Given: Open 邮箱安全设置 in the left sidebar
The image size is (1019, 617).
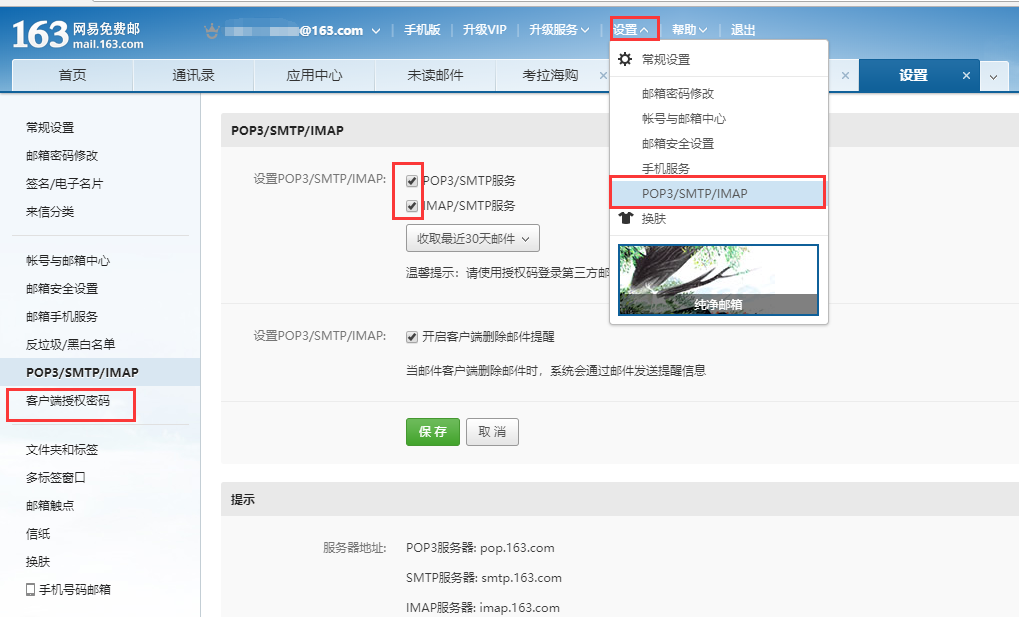Looking at the screenshot, I should point(62,289).
